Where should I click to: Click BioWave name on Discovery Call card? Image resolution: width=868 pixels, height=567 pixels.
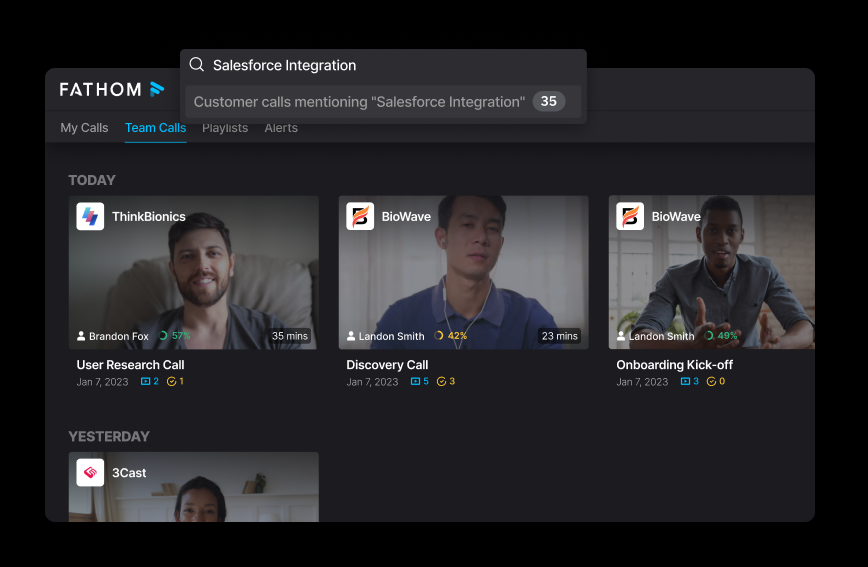(x=406, y=217)
